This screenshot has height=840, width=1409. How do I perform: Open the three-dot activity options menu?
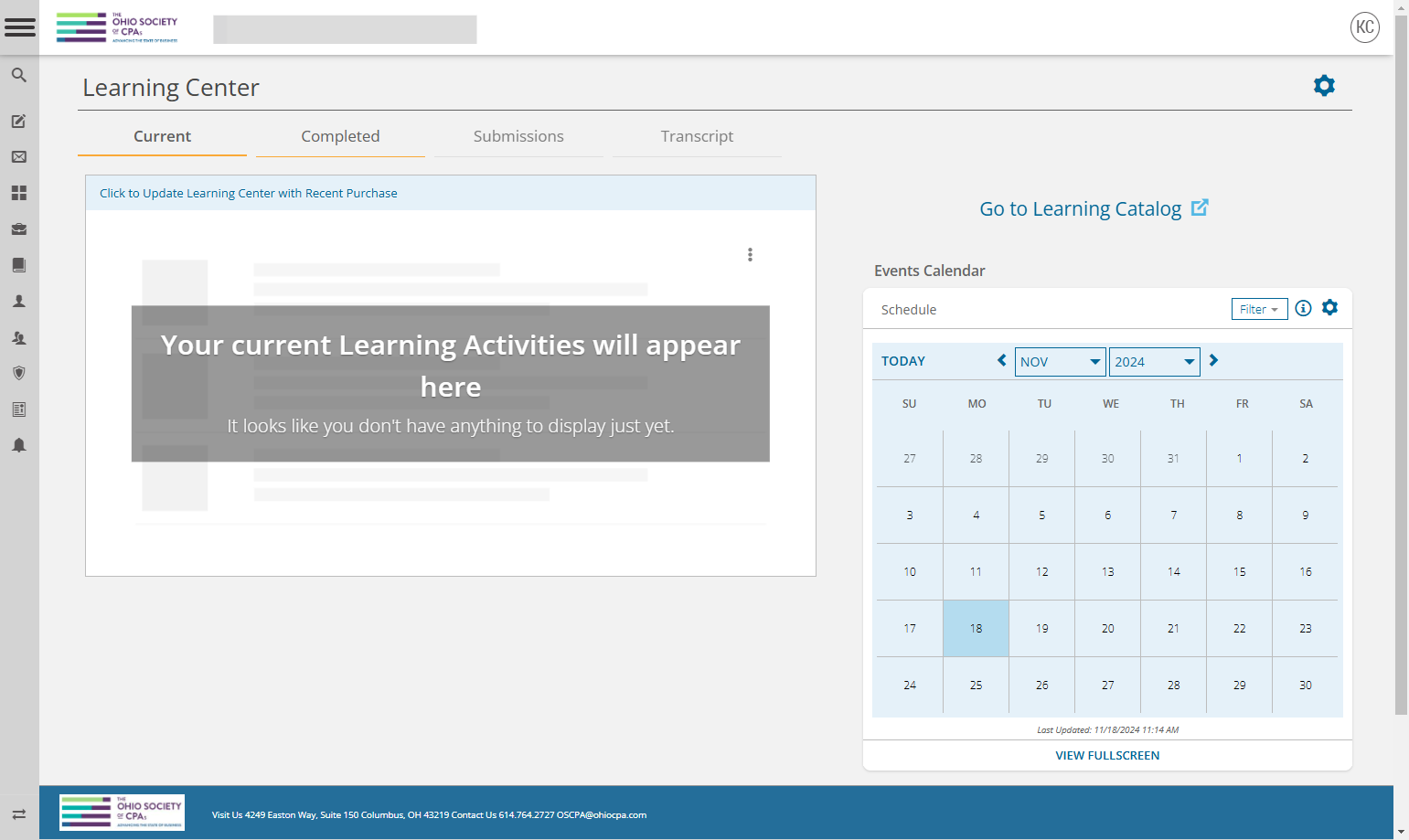(x=750, y=255)
